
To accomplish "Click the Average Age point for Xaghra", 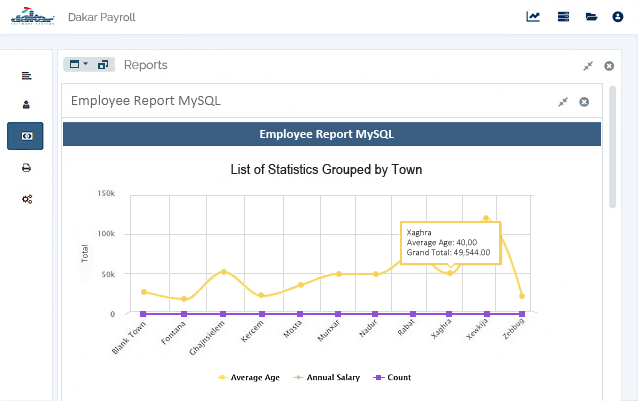I will pos(450,273).
